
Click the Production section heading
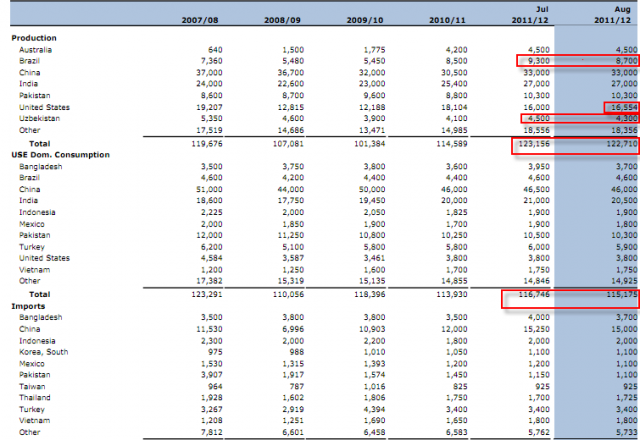pyautogui.click(x=34, y=38)
